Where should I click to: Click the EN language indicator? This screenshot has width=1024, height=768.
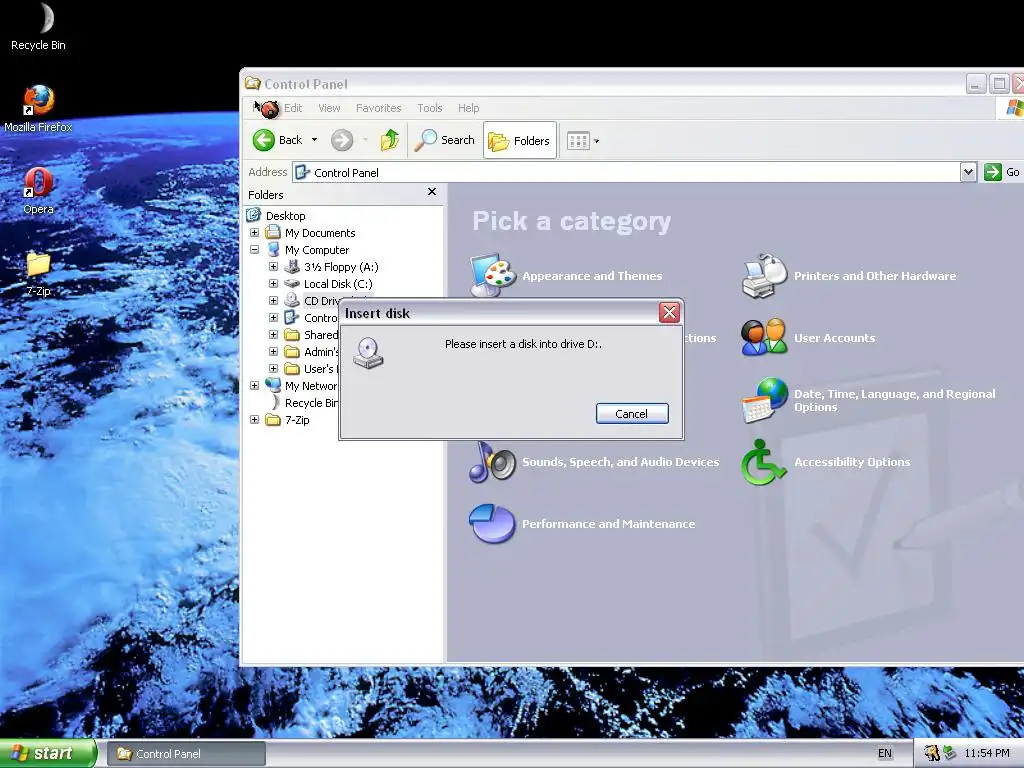884,753
